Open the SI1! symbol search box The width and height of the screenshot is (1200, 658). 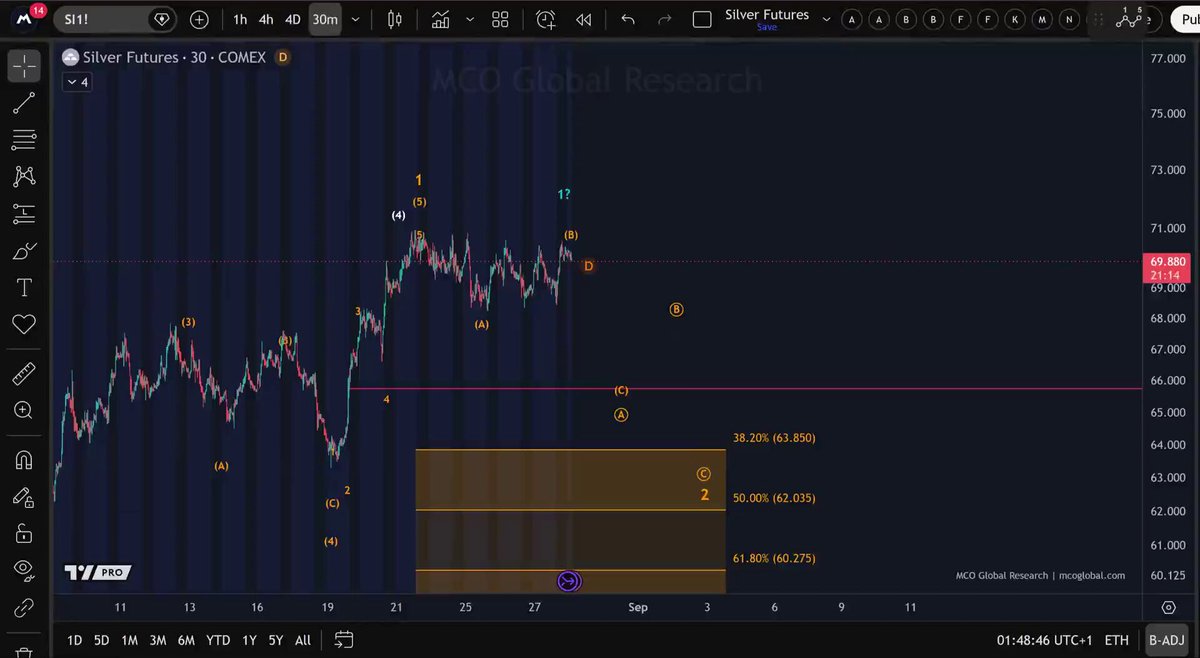(115, 19)
